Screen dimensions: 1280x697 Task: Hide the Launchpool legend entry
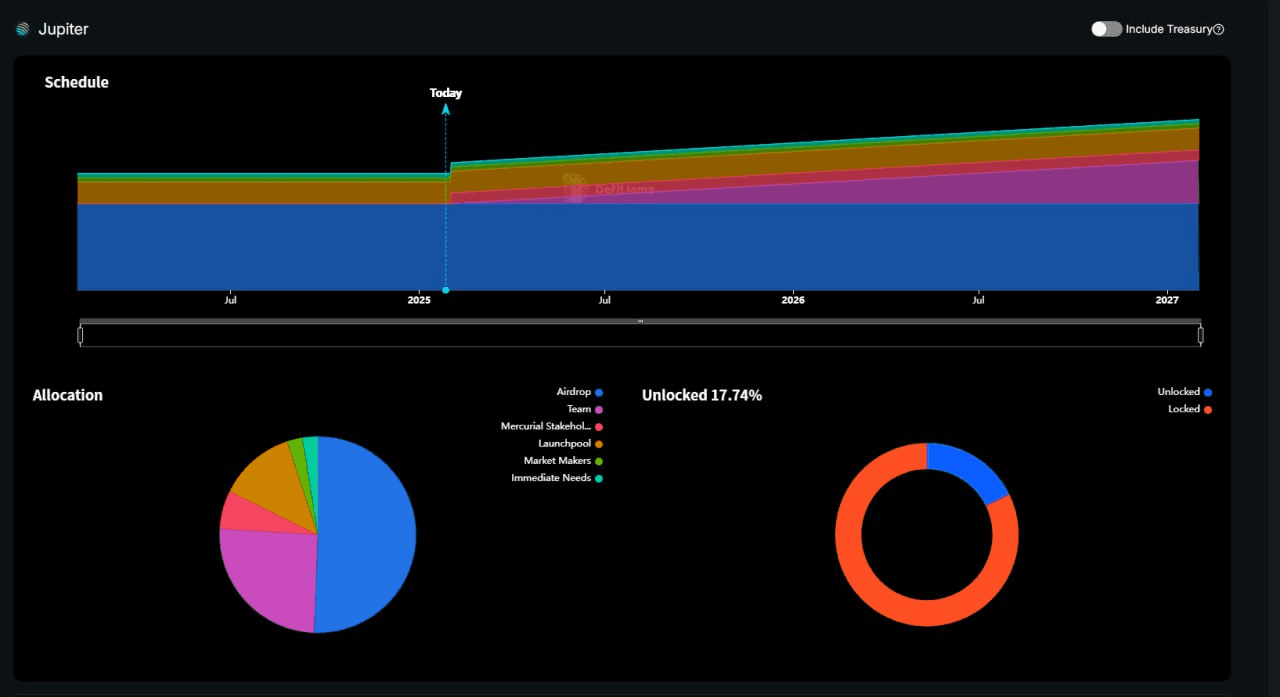tap(571, 443)
